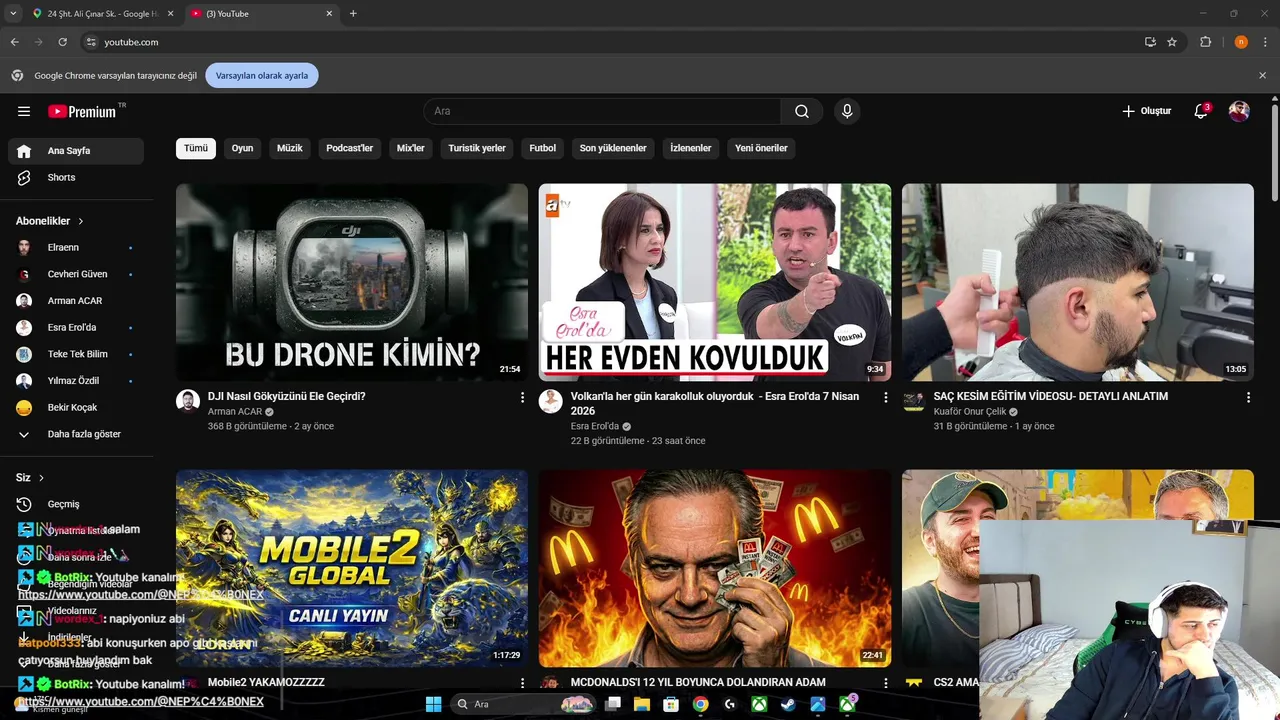The image size is (1280, 720).
Task: Open HER EVDEN KOVULDUK video thumbnail
Action: (715, 282)
